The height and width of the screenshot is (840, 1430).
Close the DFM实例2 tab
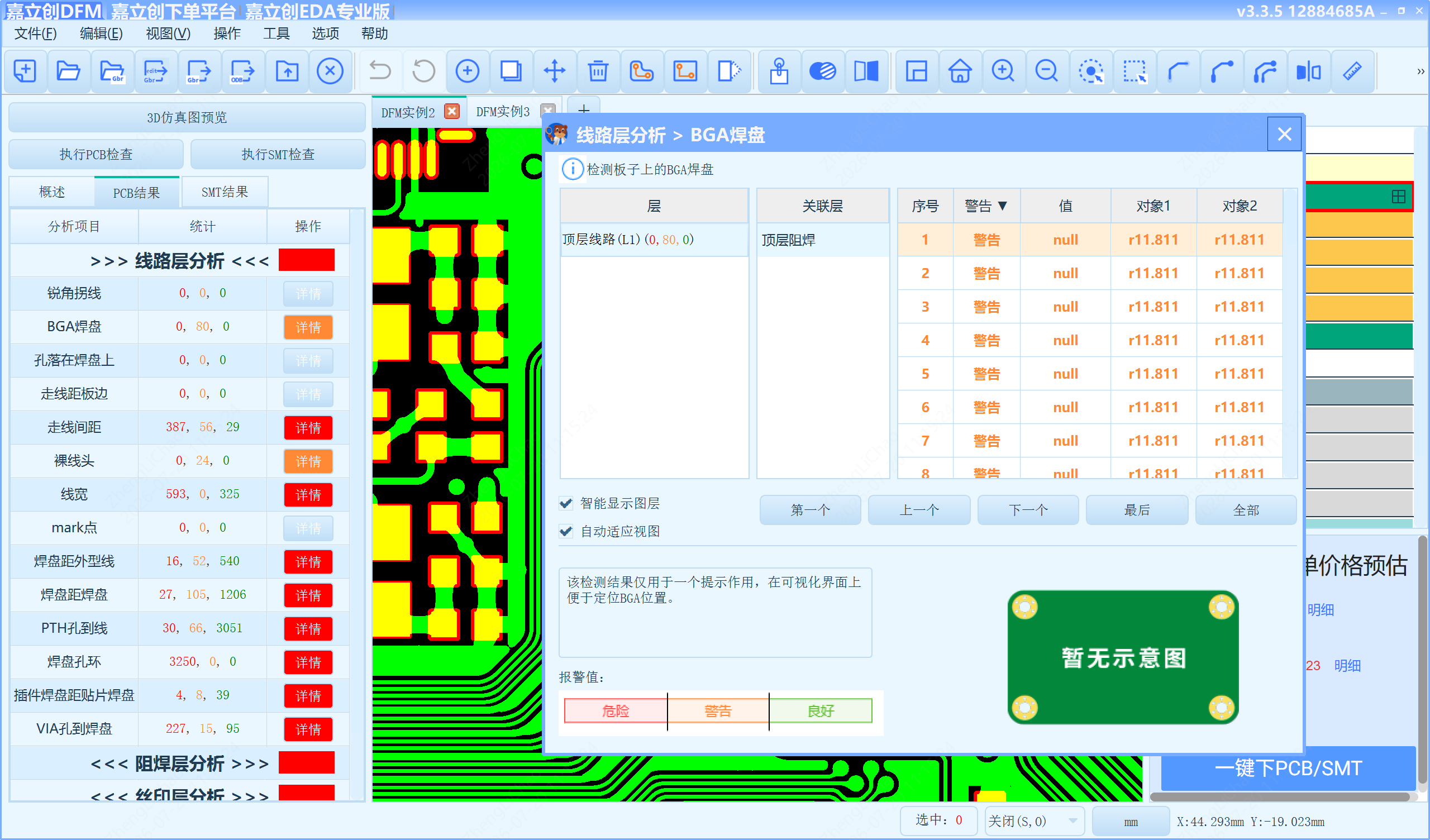point(452,111)
